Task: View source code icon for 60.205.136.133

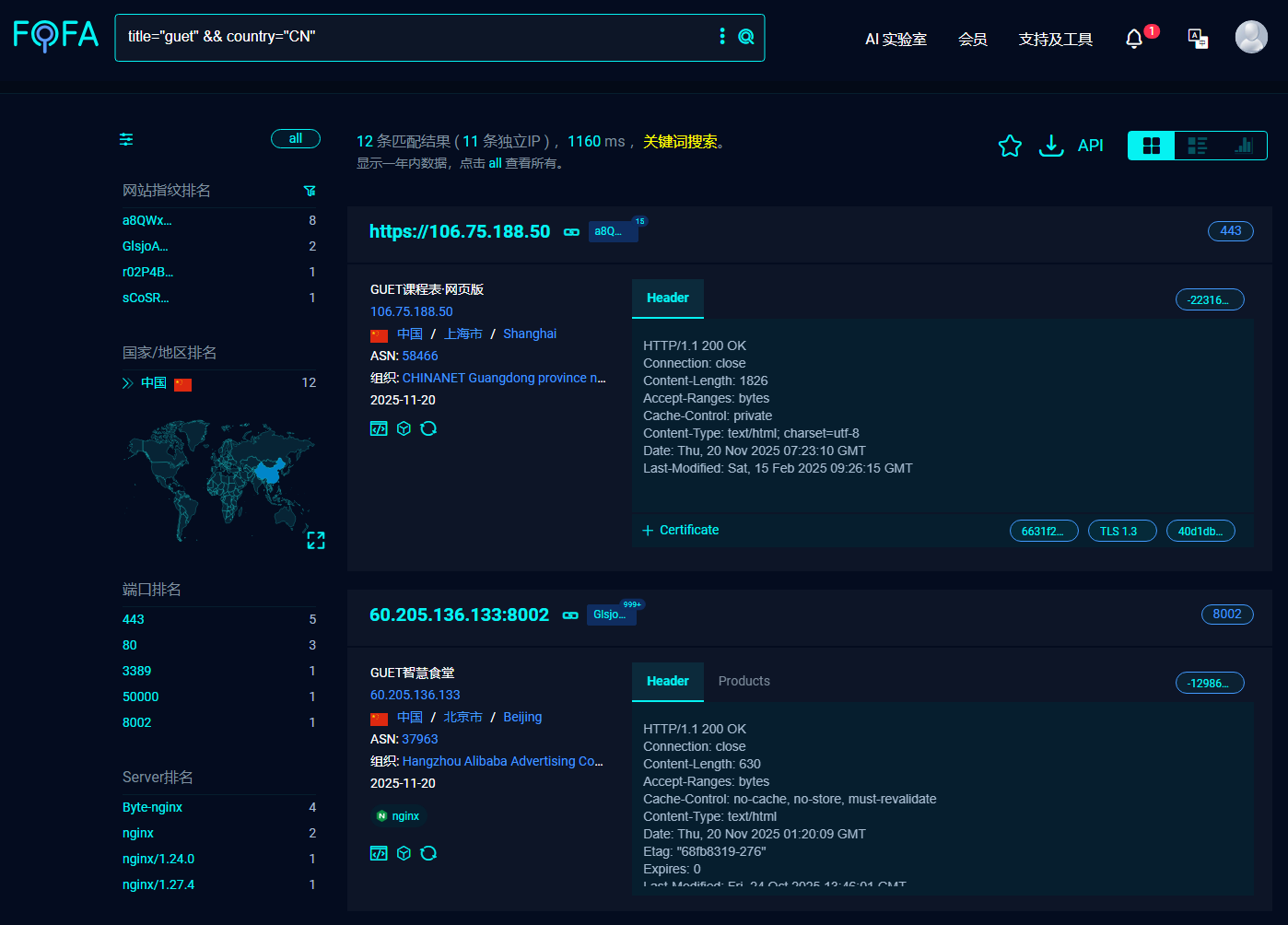Action: (379, 853)
